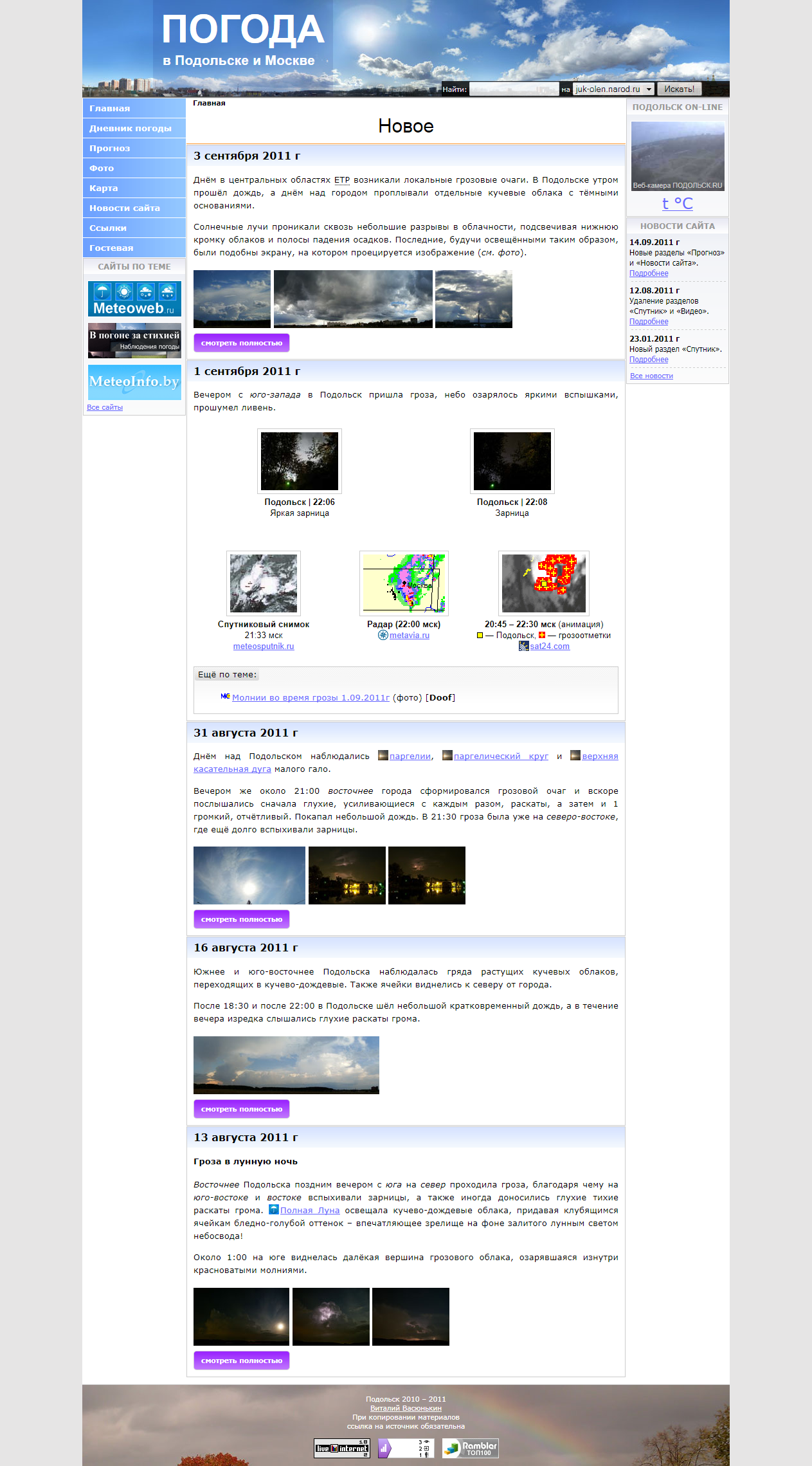Viewport: 812px width, 1466px height.
Task: Open the moonlit sky photo of 13 августа
Action: [x=242, y=1317]
